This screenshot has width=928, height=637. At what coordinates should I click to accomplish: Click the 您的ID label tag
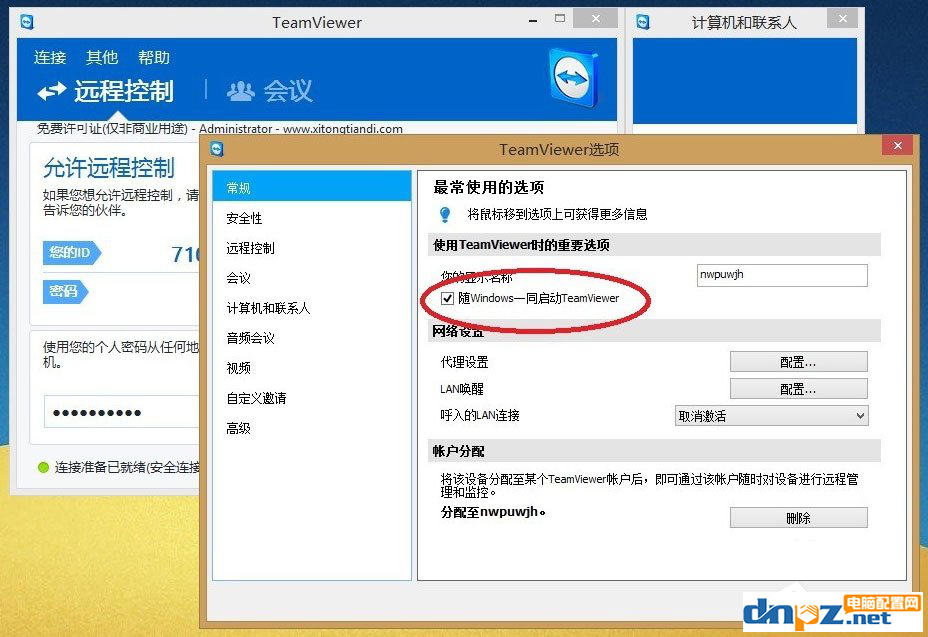[72, 253]
